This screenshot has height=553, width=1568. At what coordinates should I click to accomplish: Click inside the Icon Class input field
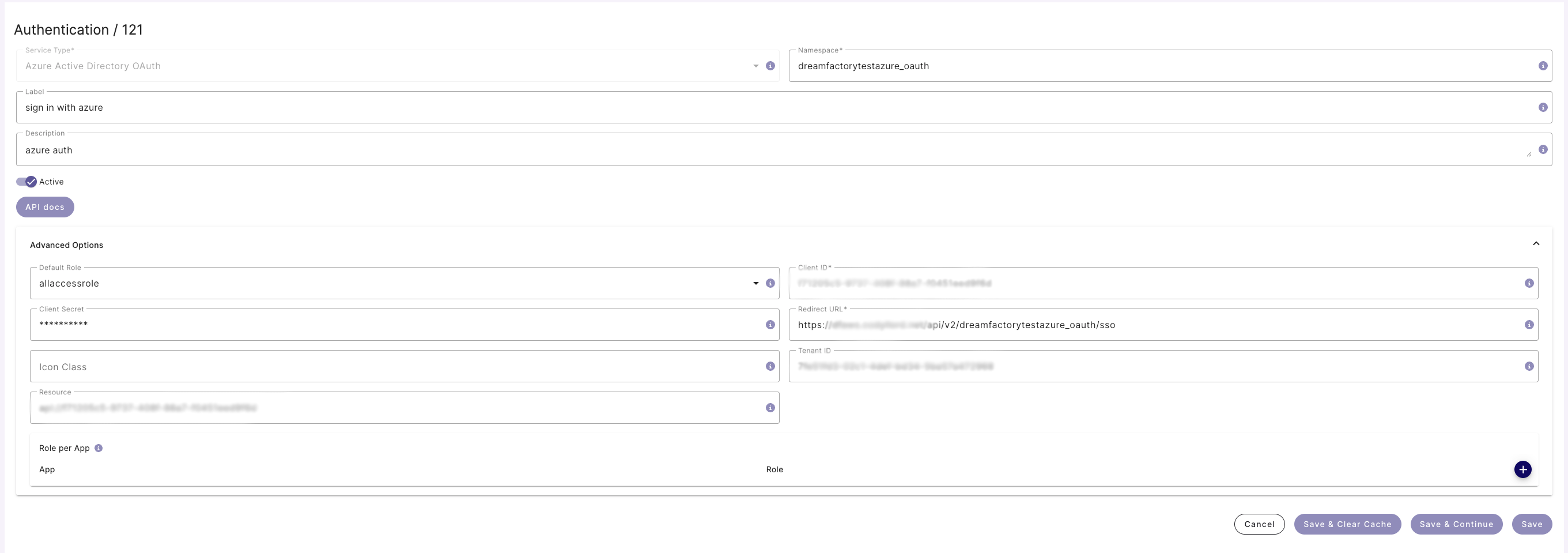tap(244, 366)
